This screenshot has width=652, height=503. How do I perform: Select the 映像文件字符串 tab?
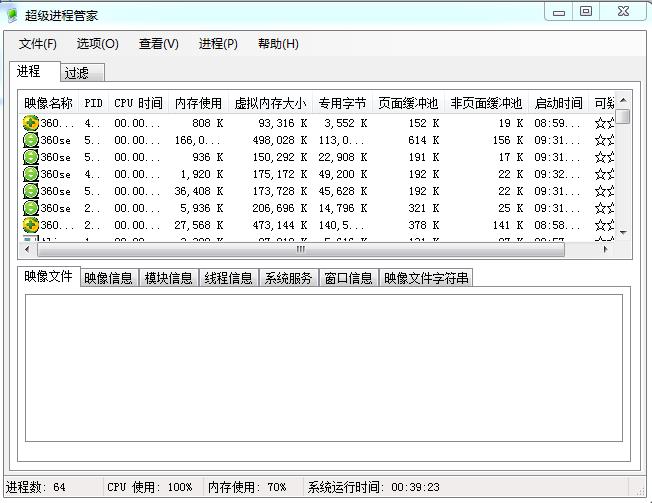[x=426, y=278]
